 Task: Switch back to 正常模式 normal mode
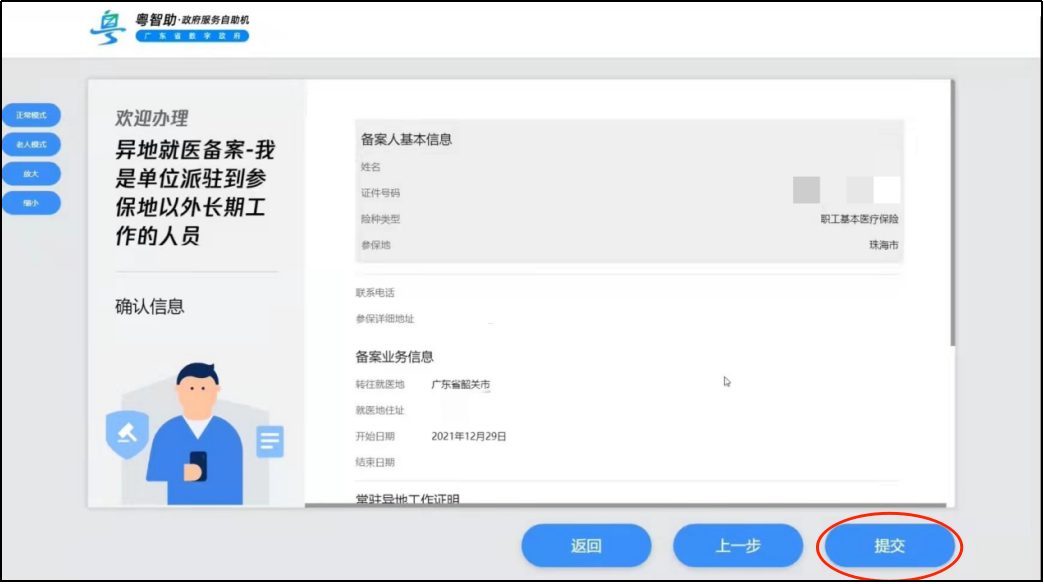coord(33,115)
